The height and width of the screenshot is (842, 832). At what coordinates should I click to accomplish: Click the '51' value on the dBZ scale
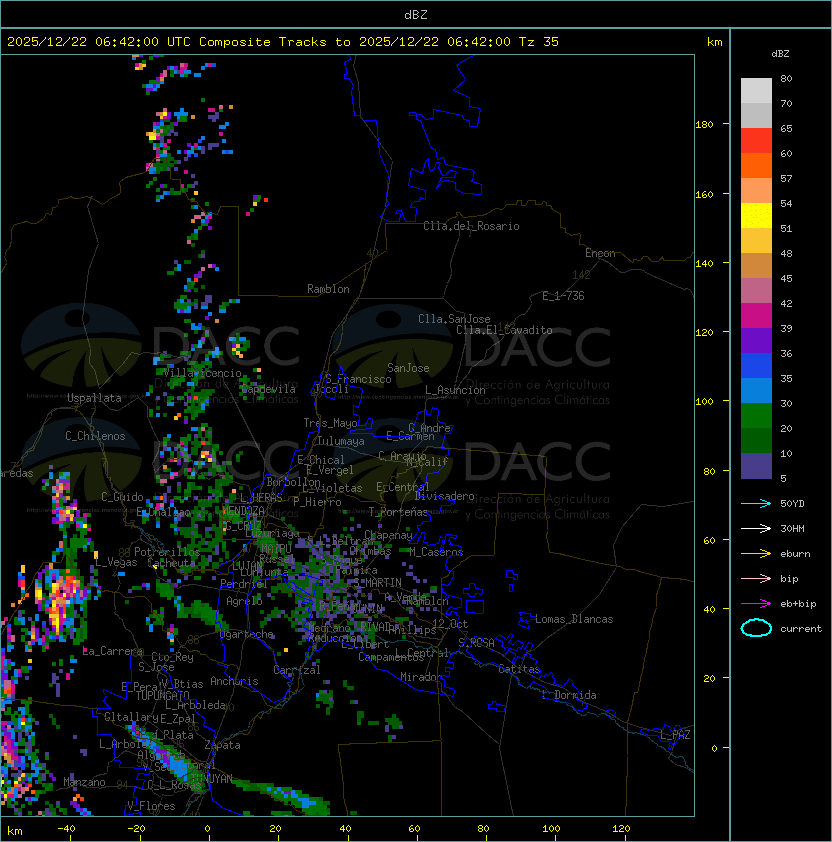[x=786, y=229]
